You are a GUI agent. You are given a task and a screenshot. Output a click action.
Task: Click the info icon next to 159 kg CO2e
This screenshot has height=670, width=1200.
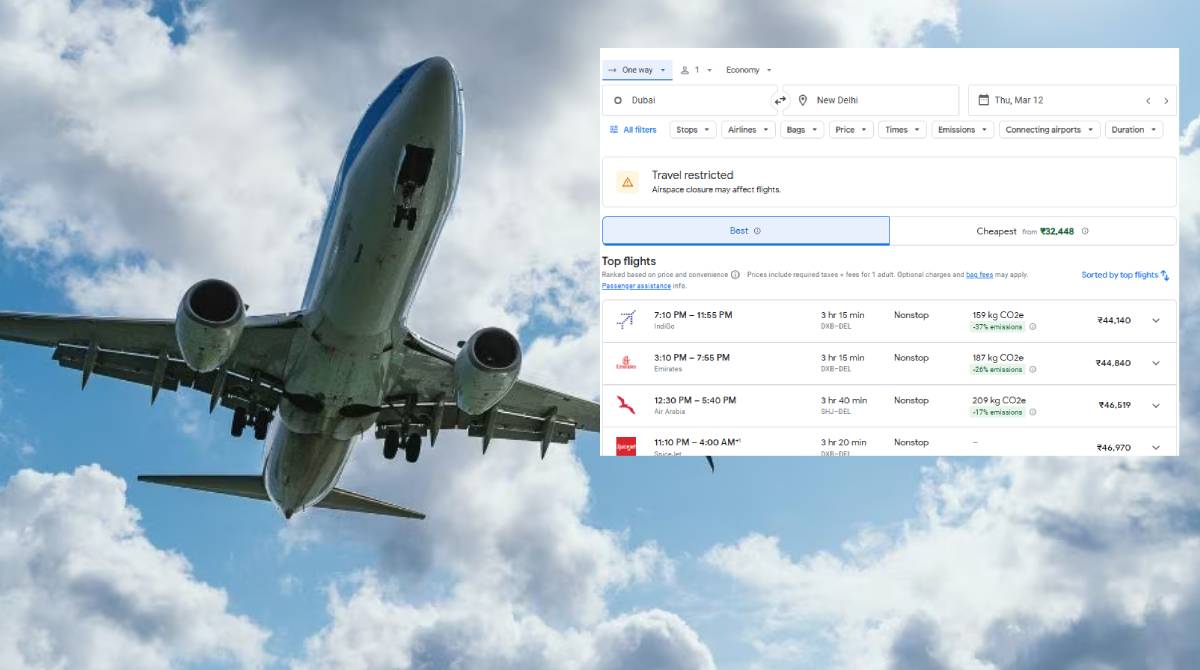[x=1034, y=325]
